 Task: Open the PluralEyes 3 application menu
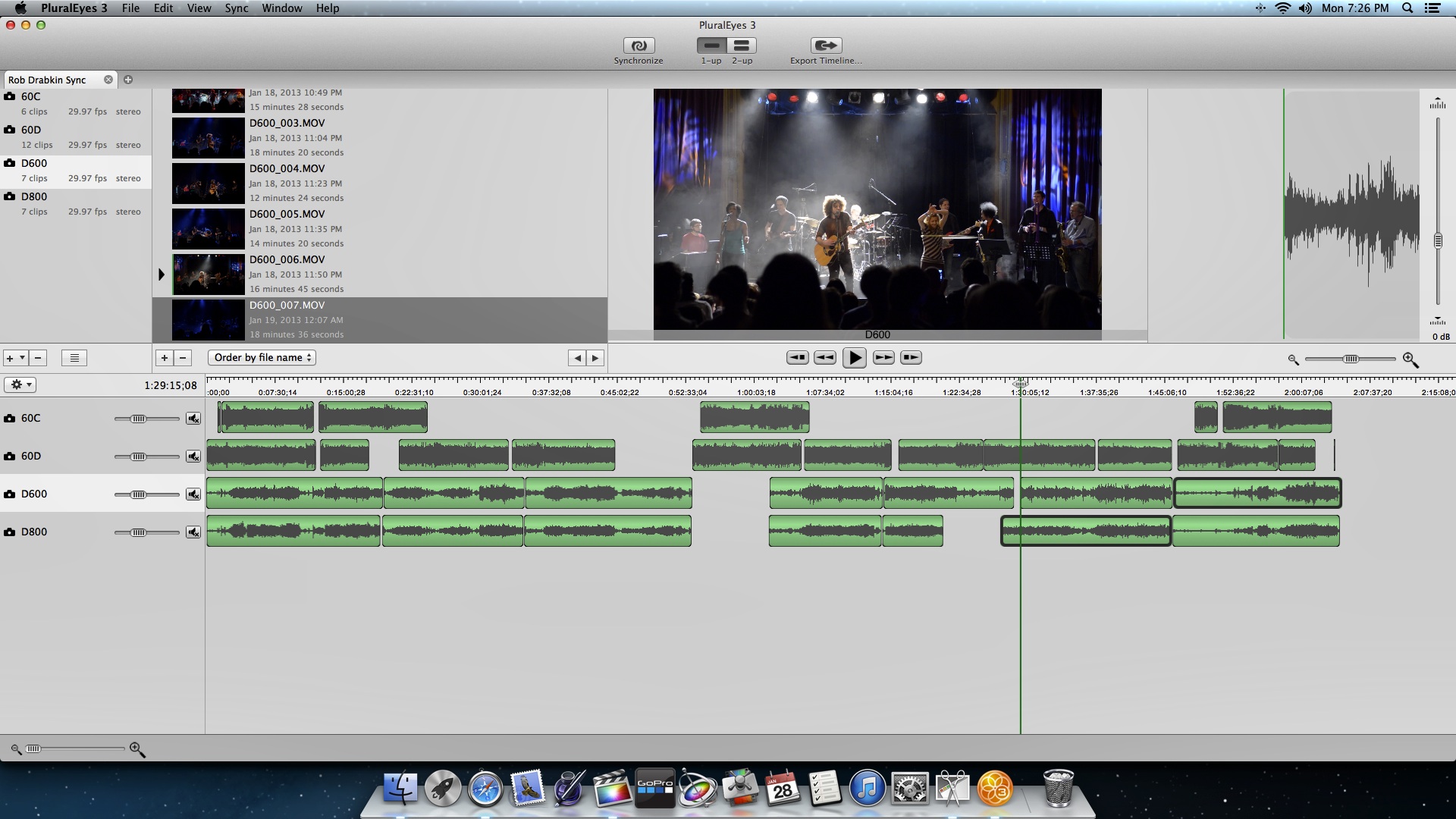click(x=74, y=8)
